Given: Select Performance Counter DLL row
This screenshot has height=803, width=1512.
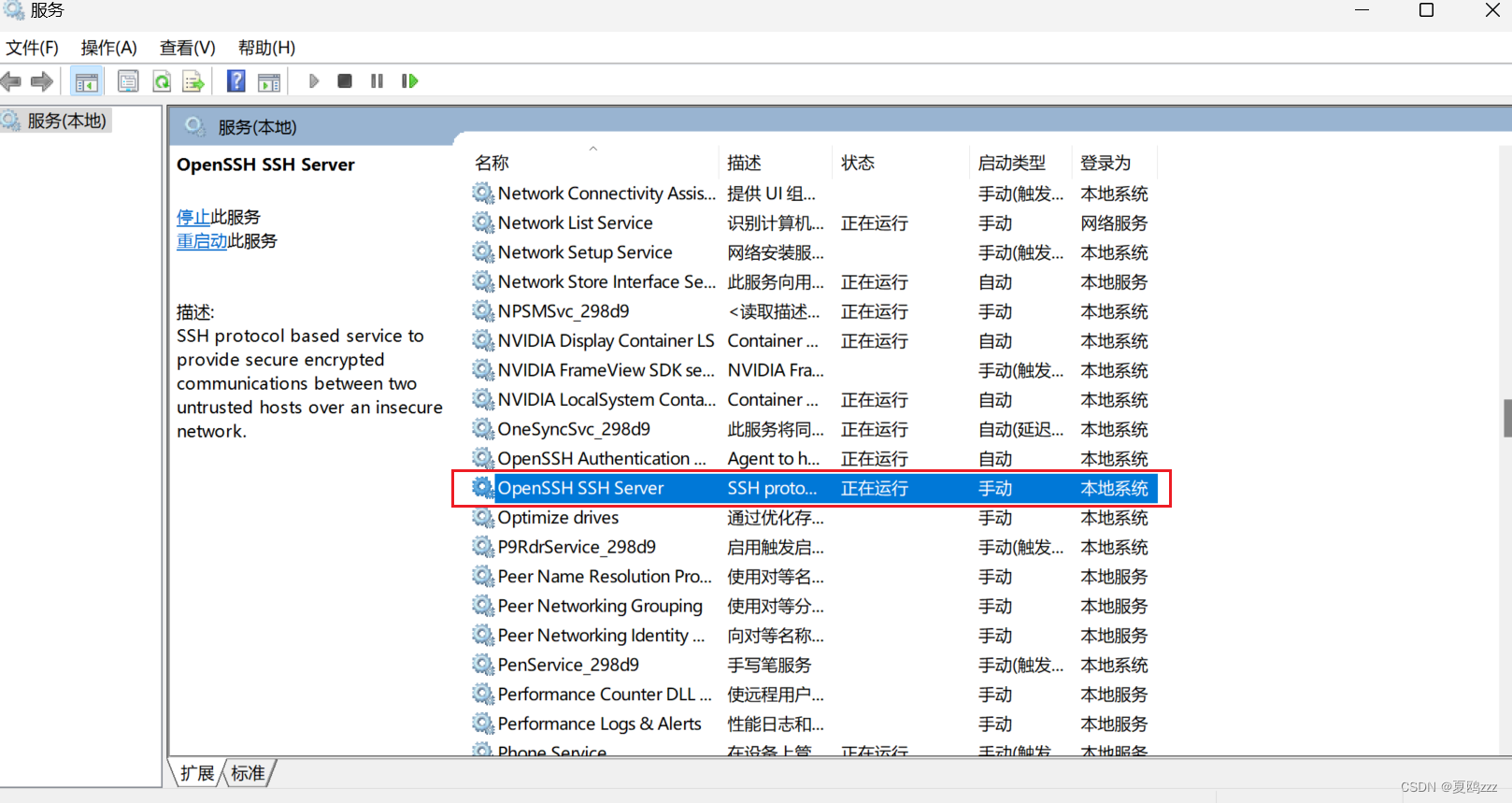Looking at the screenshot, I should click(x=814, y=694).
